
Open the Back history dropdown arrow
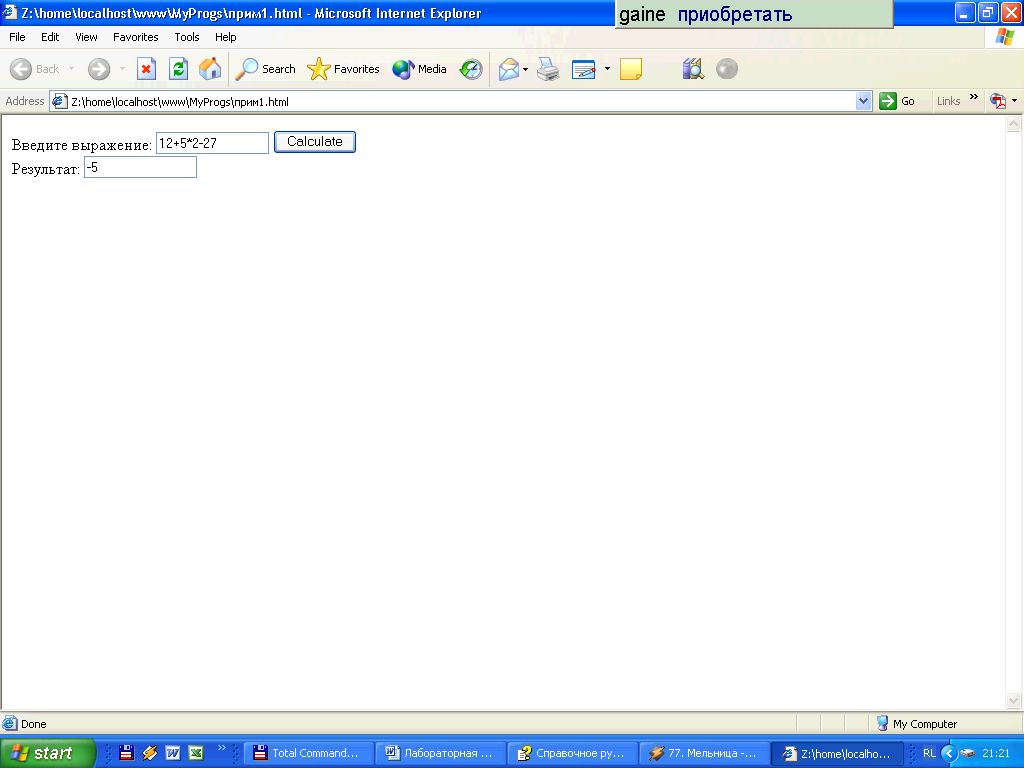coord(71,69)
